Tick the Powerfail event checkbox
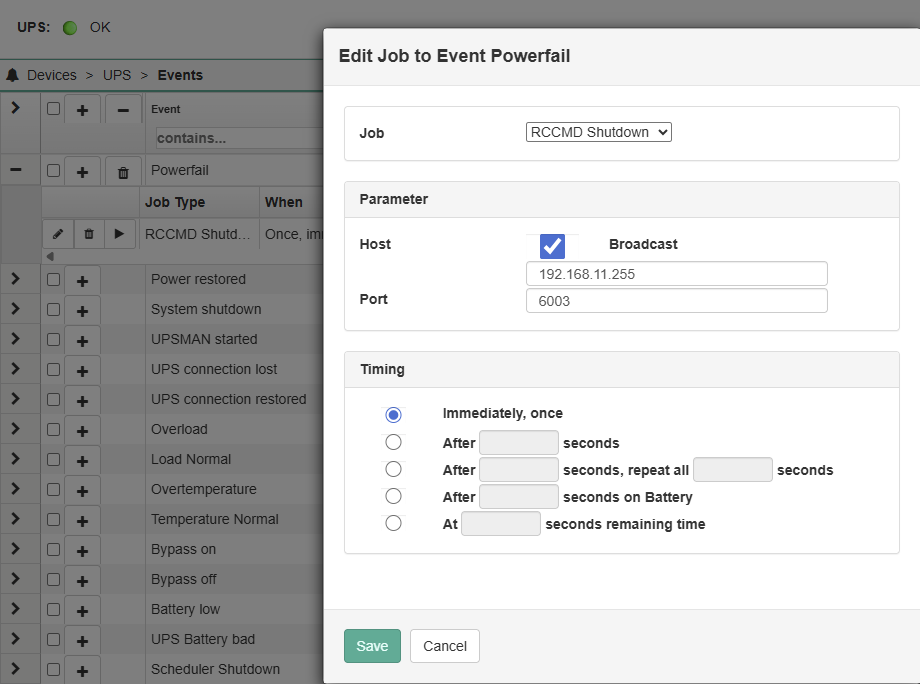920x684 pixels. pyautogui.click(x=53, y=170)
